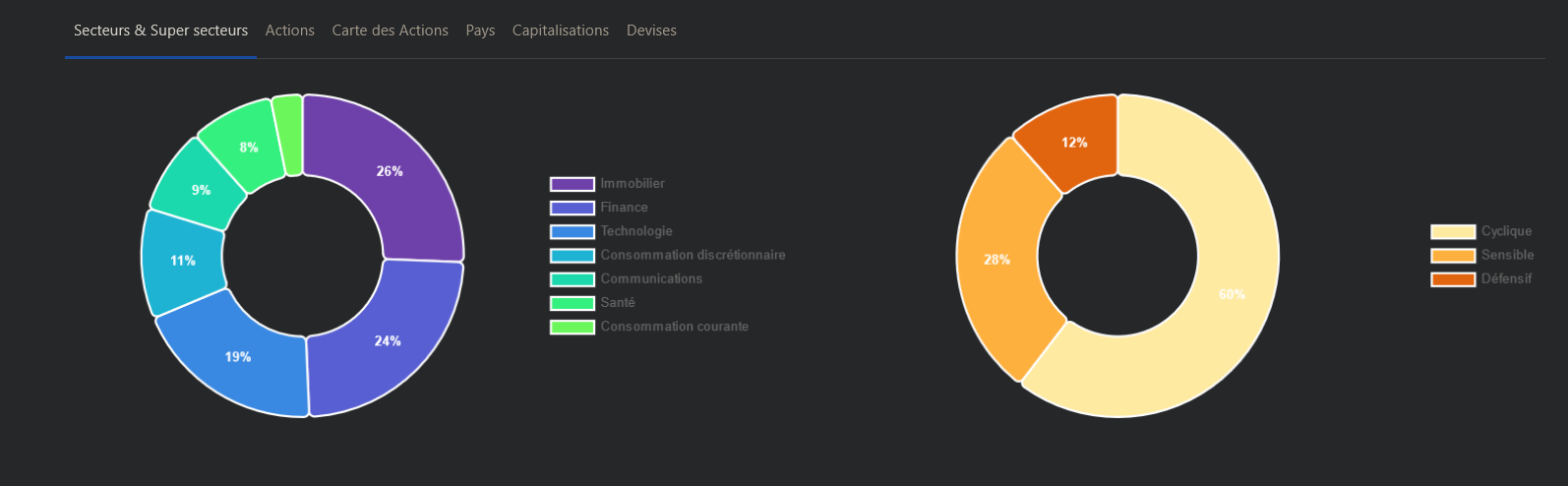
Task: Toggle Immobilier legend entry
Action: coord(632,184)
